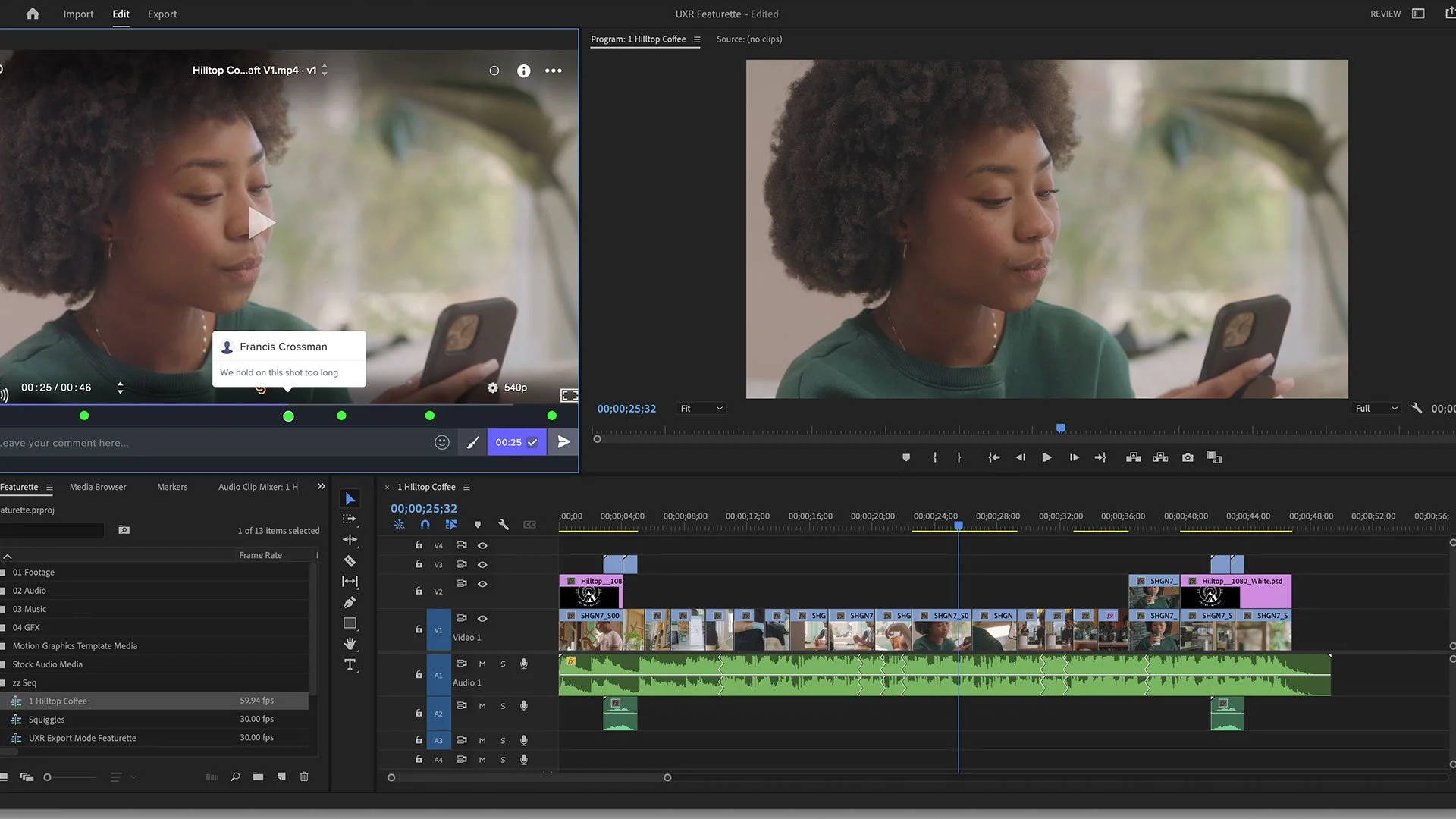This screenshot has width=1456, height=819.
Task: Enable the Snap magnet in timeline
Action: click(x=425, y=524)
